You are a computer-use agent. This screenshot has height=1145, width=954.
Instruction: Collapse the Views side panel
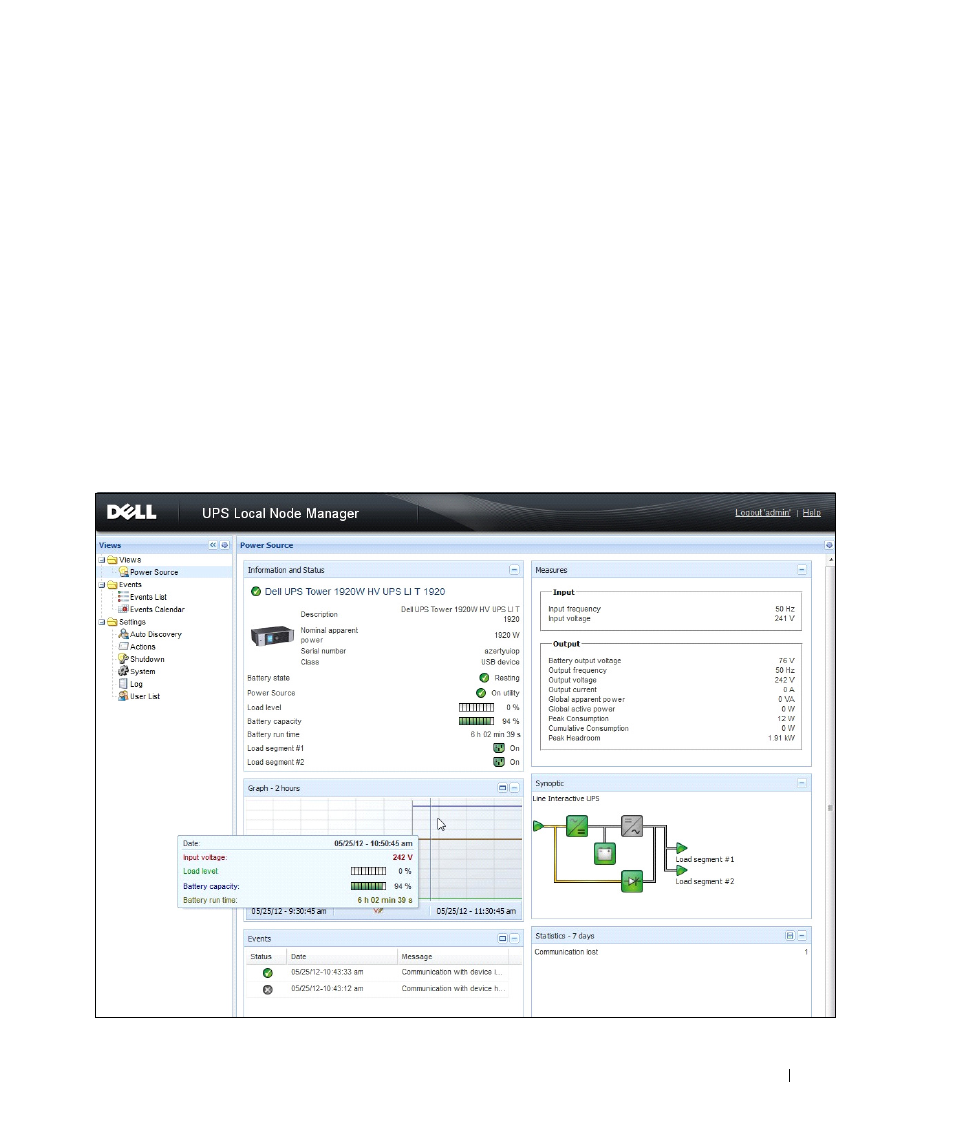[213, 545]
